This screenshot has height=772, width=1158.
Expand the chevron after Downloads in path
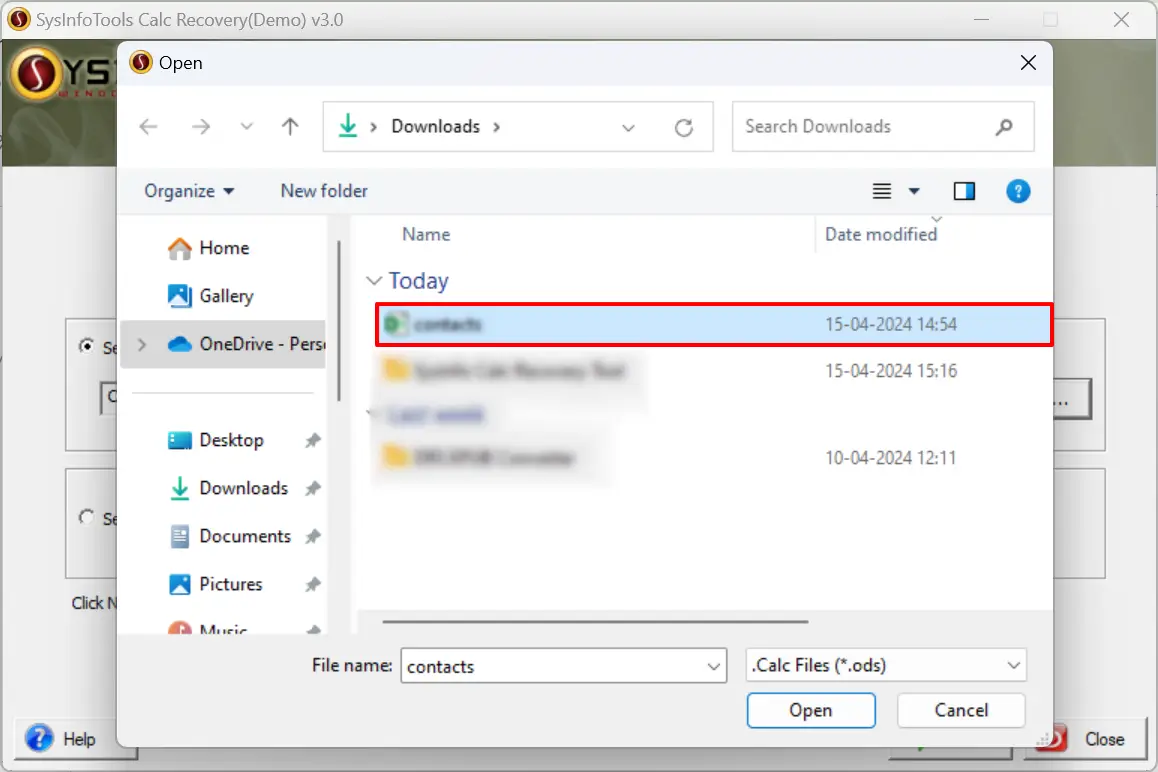click(497, 127)
